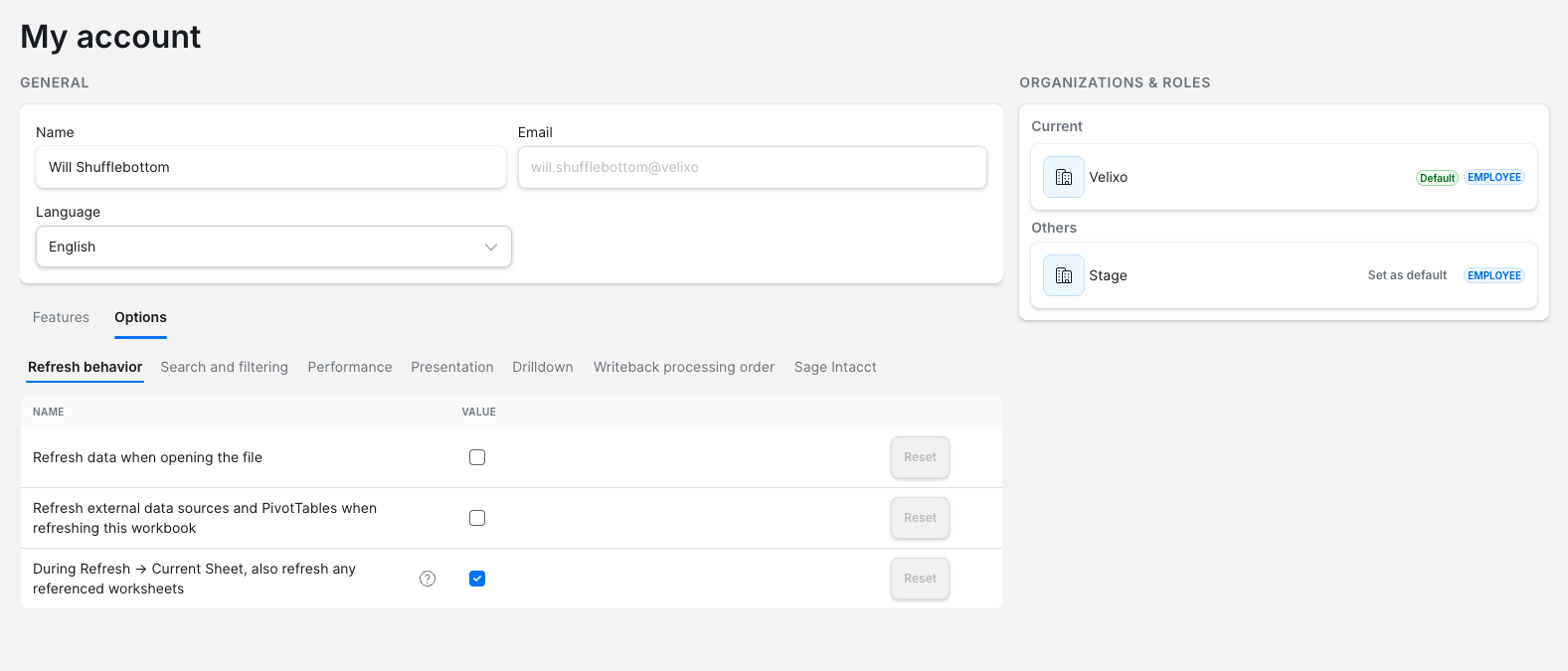This screenshot has width=1568, height=671.
Task: Switch to the Features tab
Action: tap(61, 317)
